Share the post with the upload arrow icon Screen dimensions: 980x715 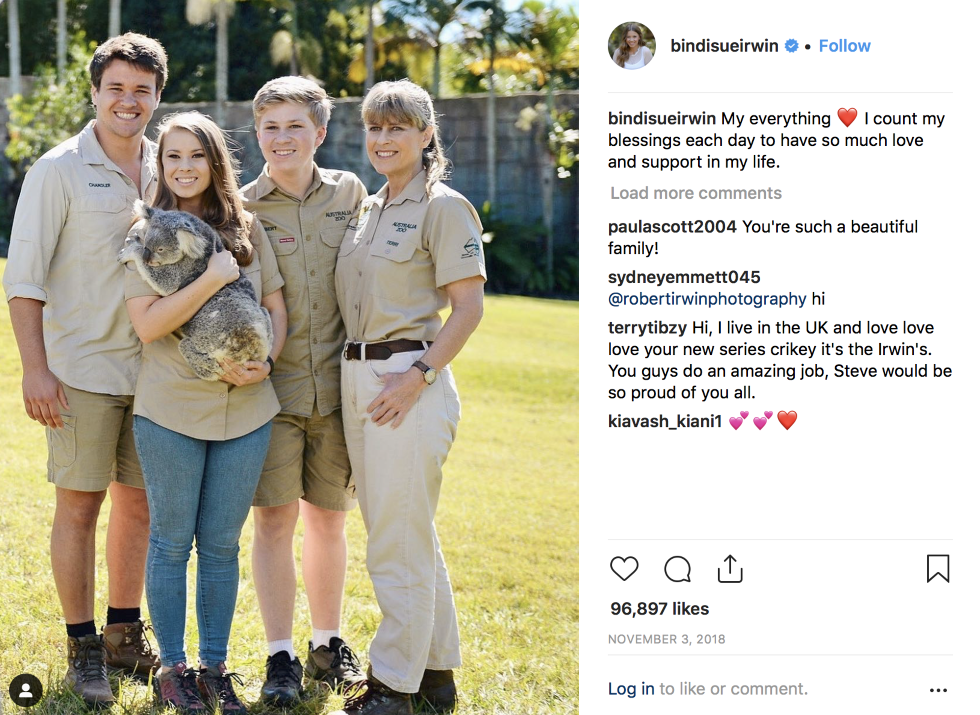point(730,569)
